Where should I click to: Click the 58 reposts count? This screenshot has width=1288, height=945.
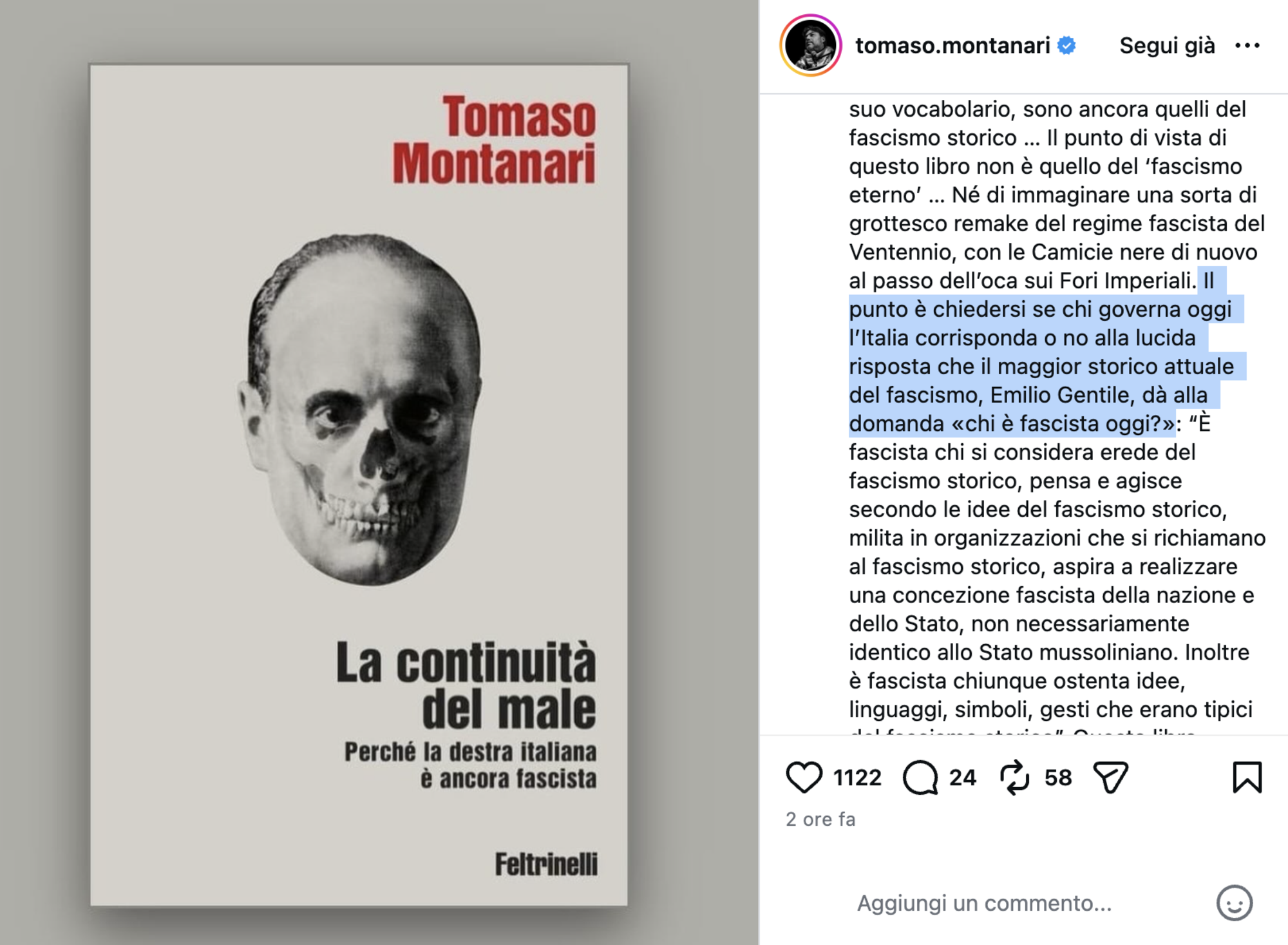coord(1058,778)
